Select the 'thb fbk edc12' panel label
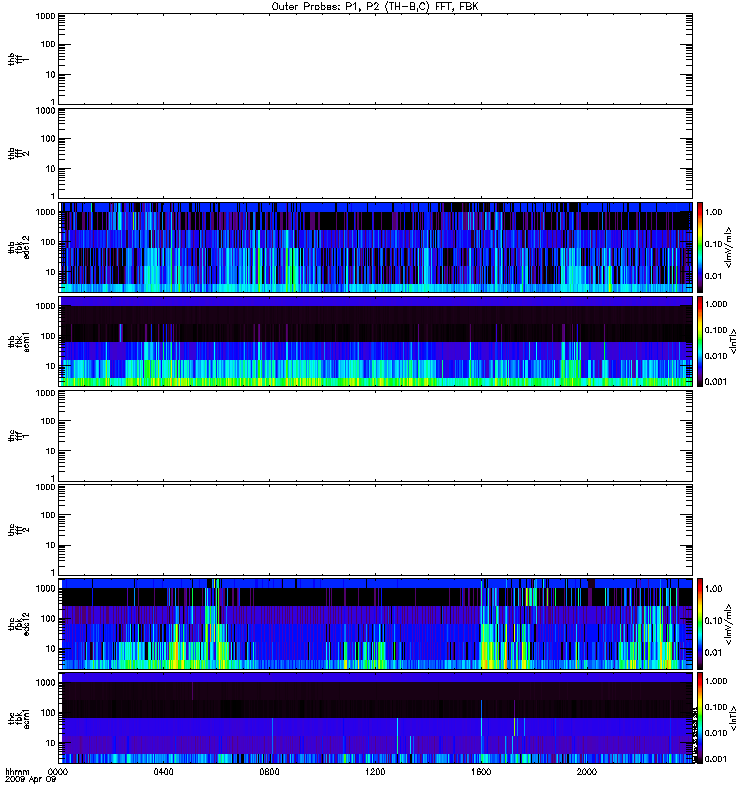This screenshot has width=750, height=800. [x=18, y=247]
